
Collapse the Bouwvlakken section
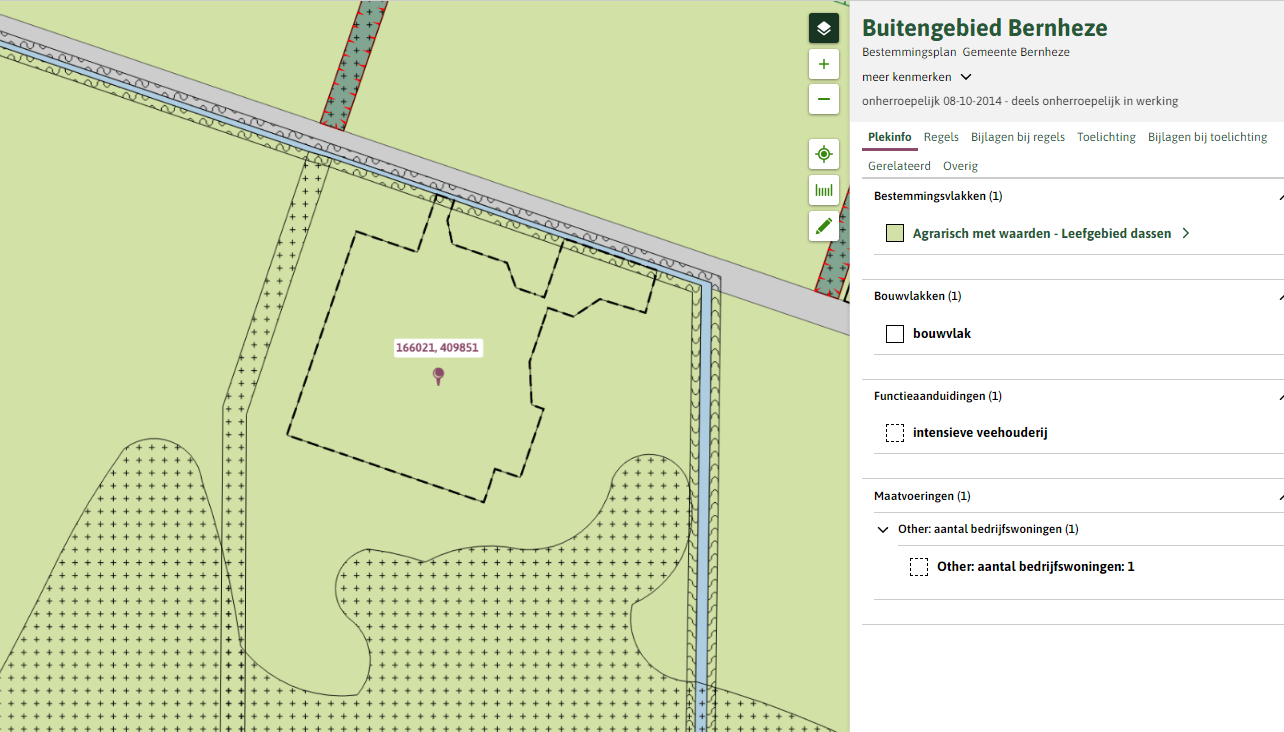[1280, 297]
